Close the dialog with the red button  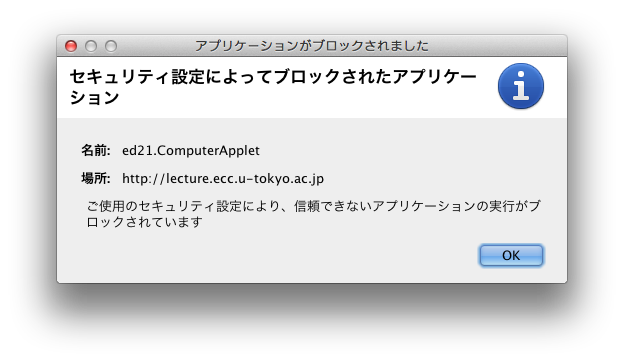point(71,46)
